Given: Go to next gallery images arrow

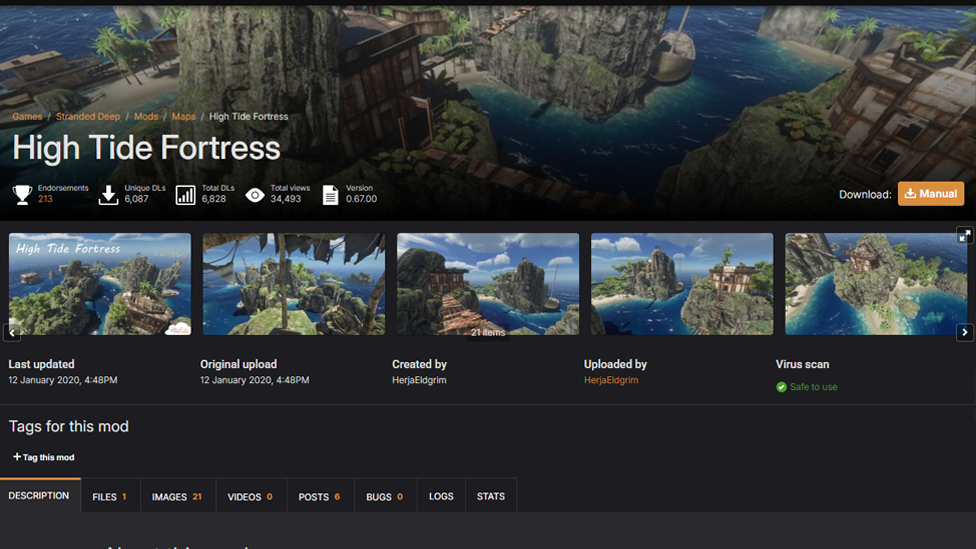Looking at the screenshot, I should tap(964, 332).
